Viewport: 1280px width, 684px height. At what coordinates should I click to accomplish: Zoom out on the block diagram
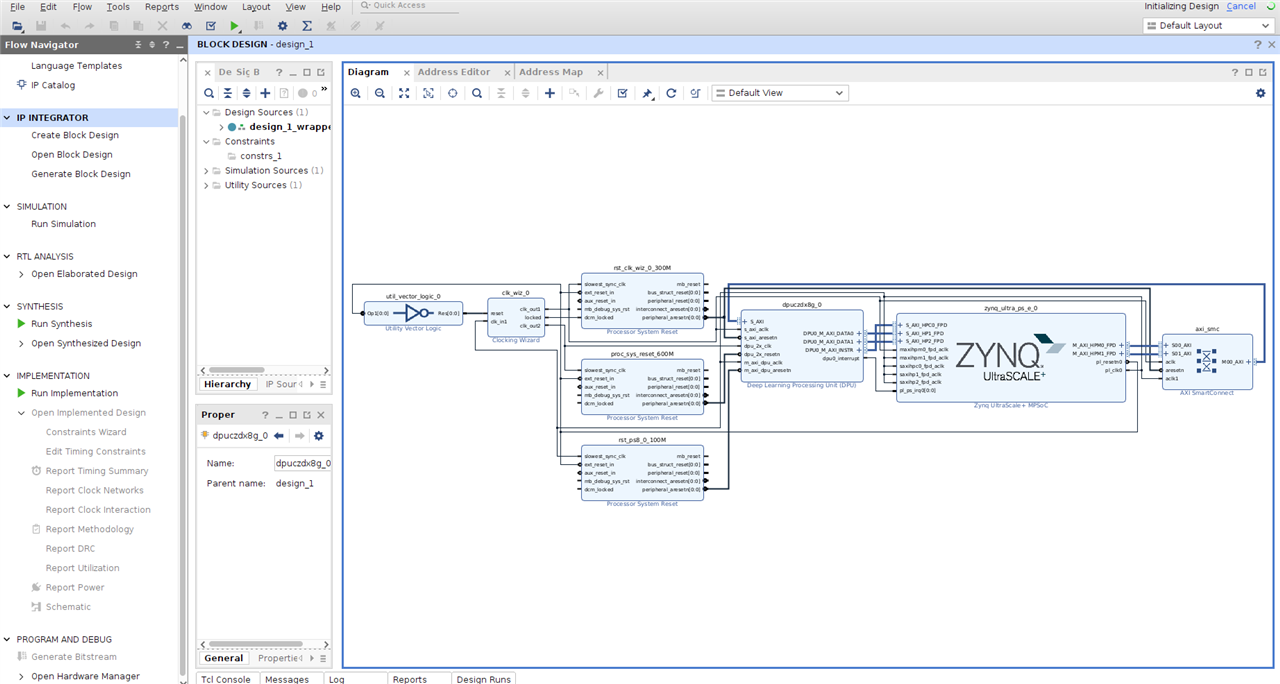pos(380,93)
